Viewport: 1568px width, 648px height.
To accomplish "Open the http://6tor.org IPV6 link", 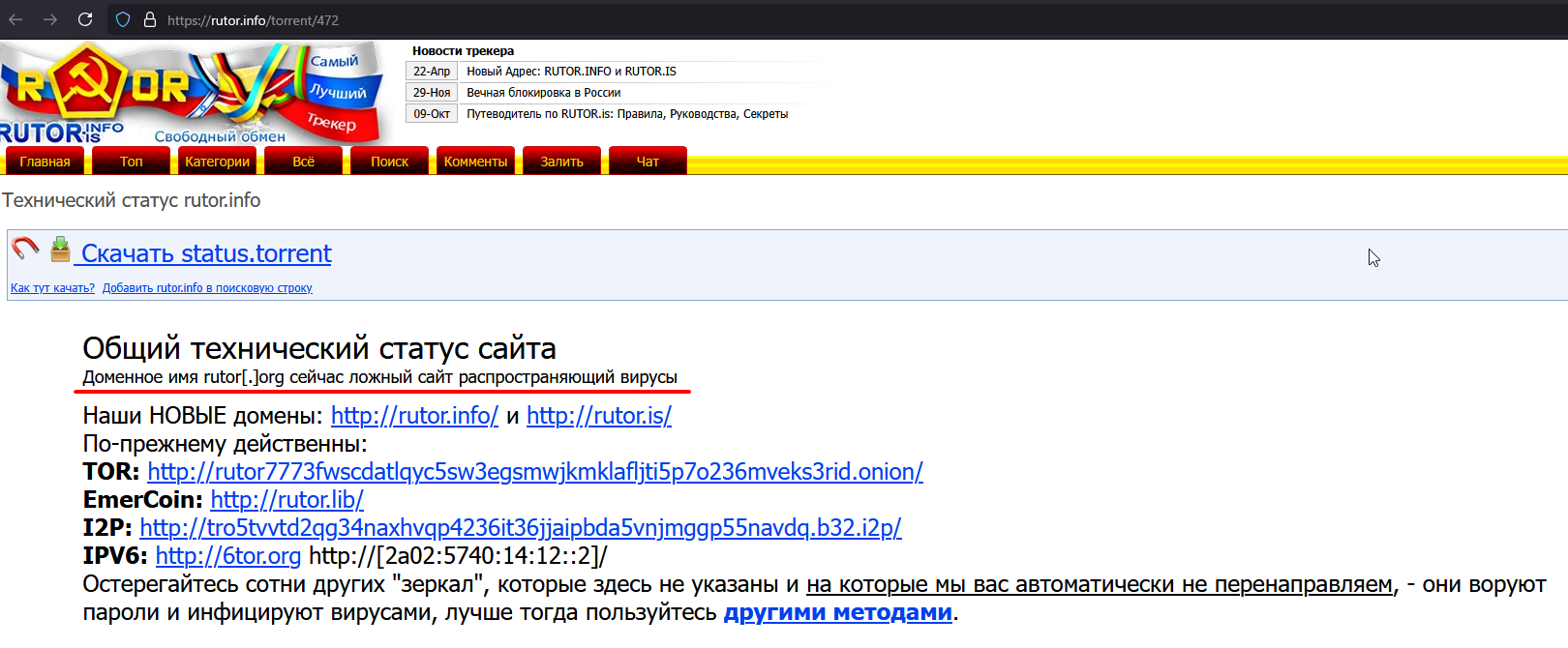I will coord(228,556).
